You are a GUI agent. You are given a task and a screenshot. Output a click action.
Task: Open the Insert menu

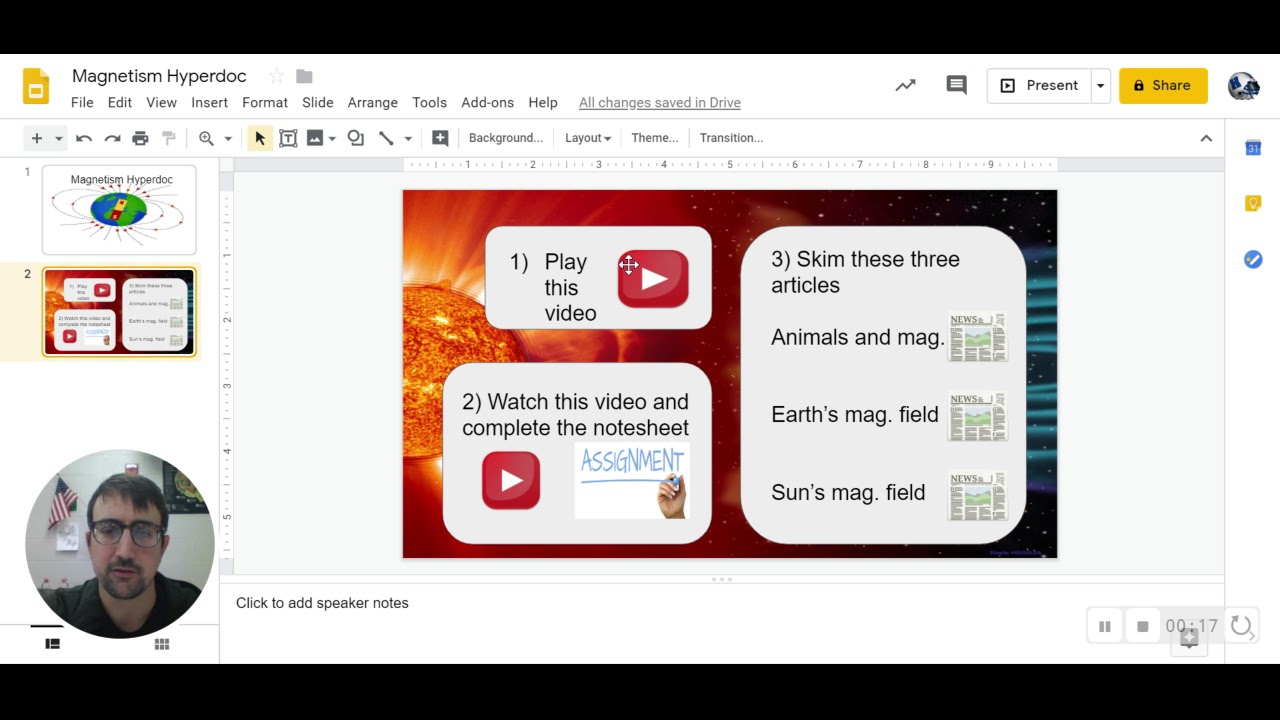[210, 102]
